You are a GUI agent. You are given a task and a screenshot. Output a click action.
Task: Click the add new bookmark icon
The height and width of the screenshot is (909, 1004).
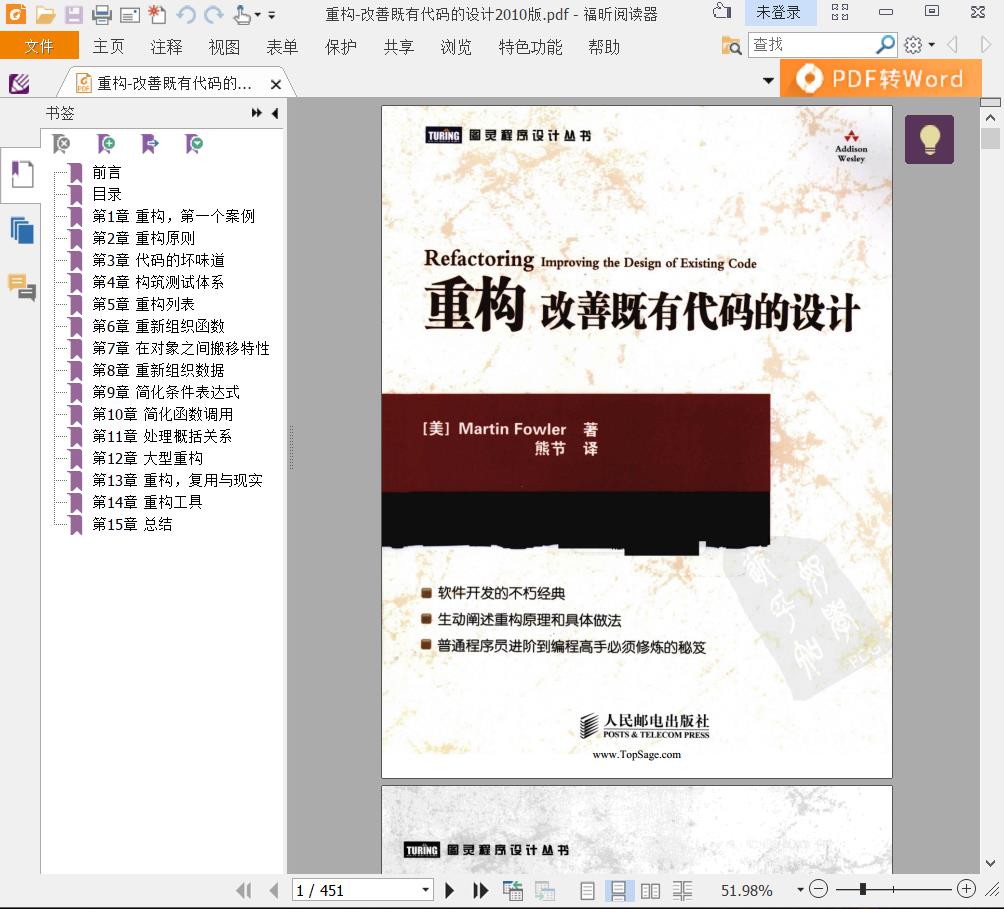(x=106, y=144)
